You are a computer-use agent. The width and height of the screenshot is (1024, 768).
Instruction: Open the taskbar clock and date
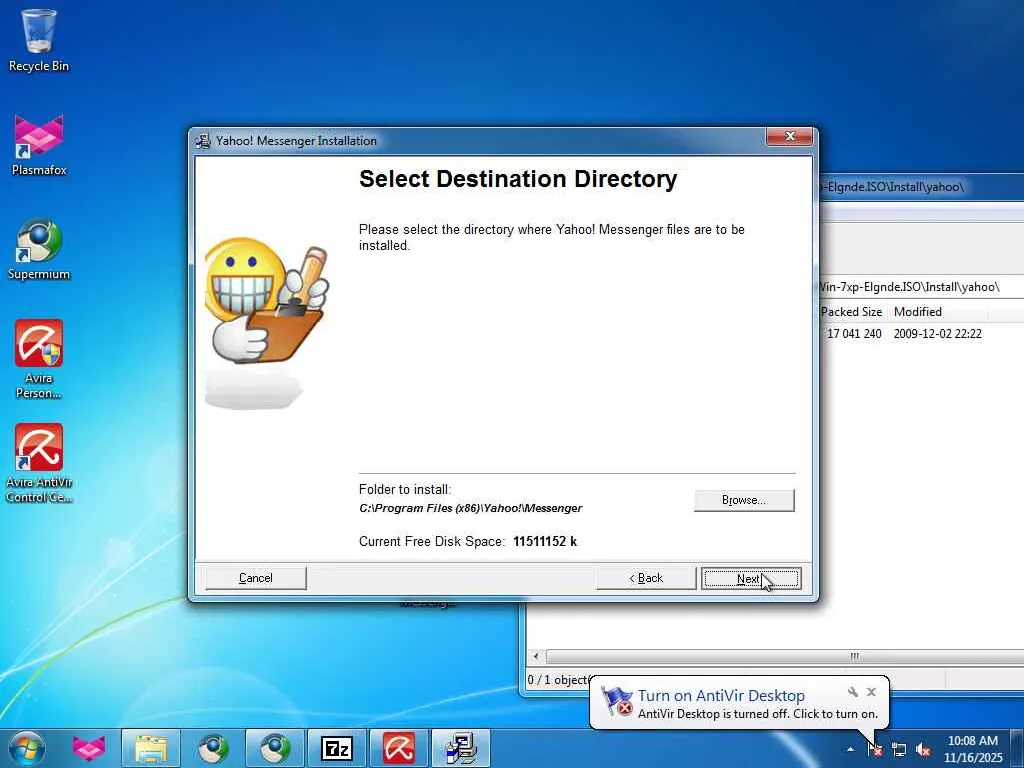coord(972,749)
